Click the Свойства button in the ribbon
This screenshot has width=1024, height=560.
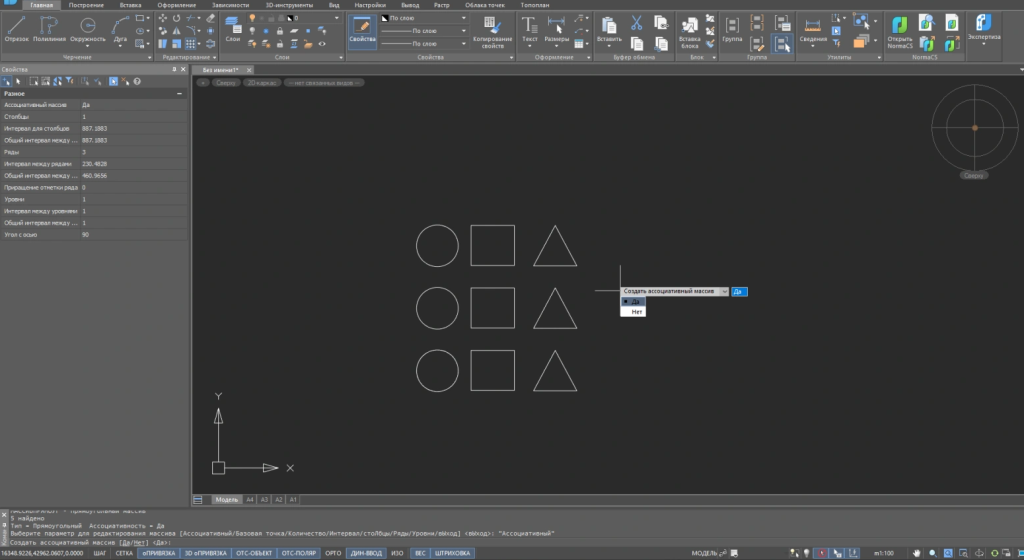(362, 29)
